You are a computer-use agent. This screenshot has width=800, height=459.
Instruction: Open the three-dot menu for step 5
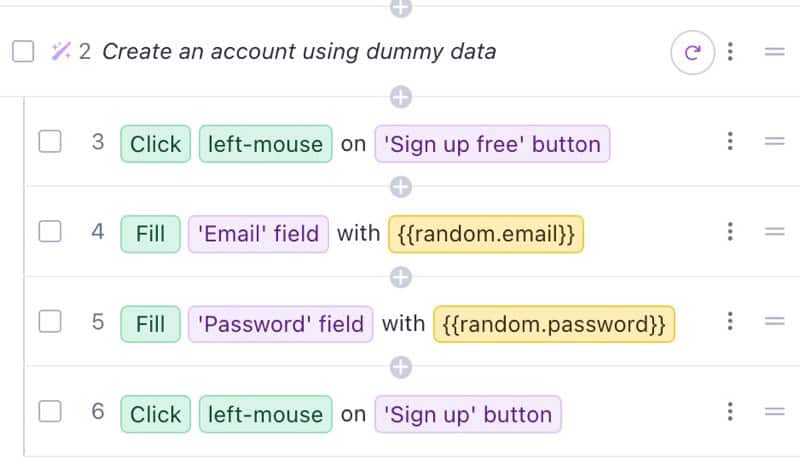tap(730, 321)
